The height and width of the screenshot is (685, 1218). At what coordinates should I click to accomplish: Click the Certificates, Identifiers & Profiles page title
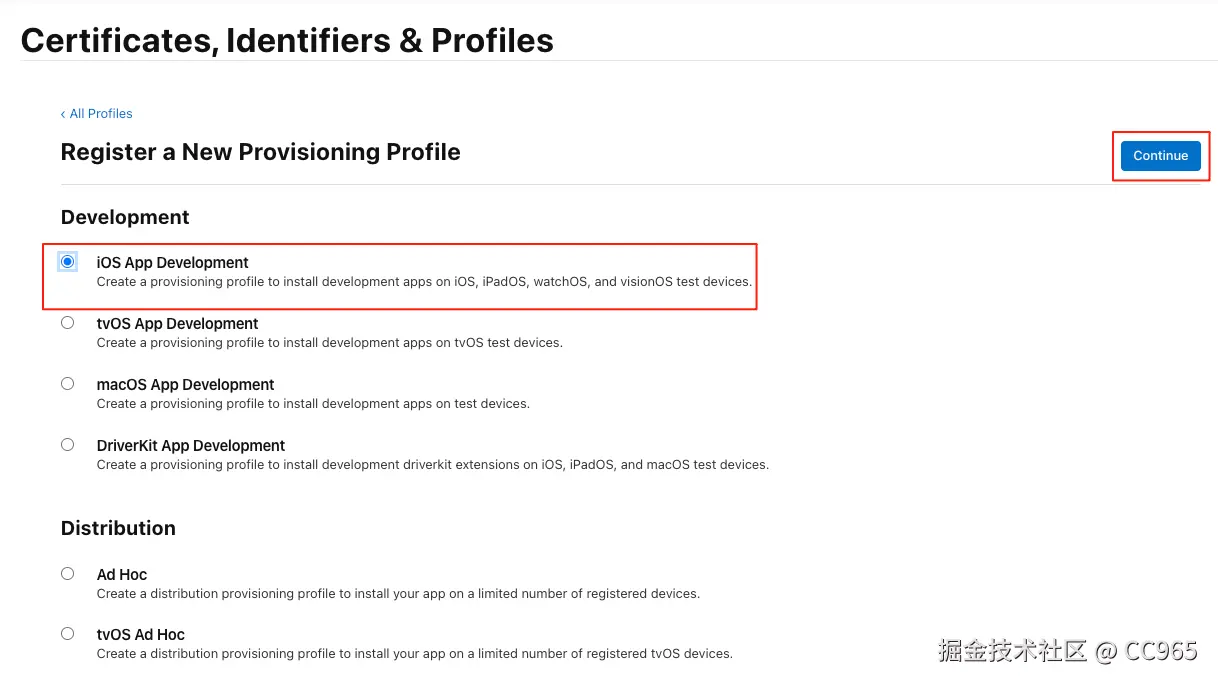287,40
